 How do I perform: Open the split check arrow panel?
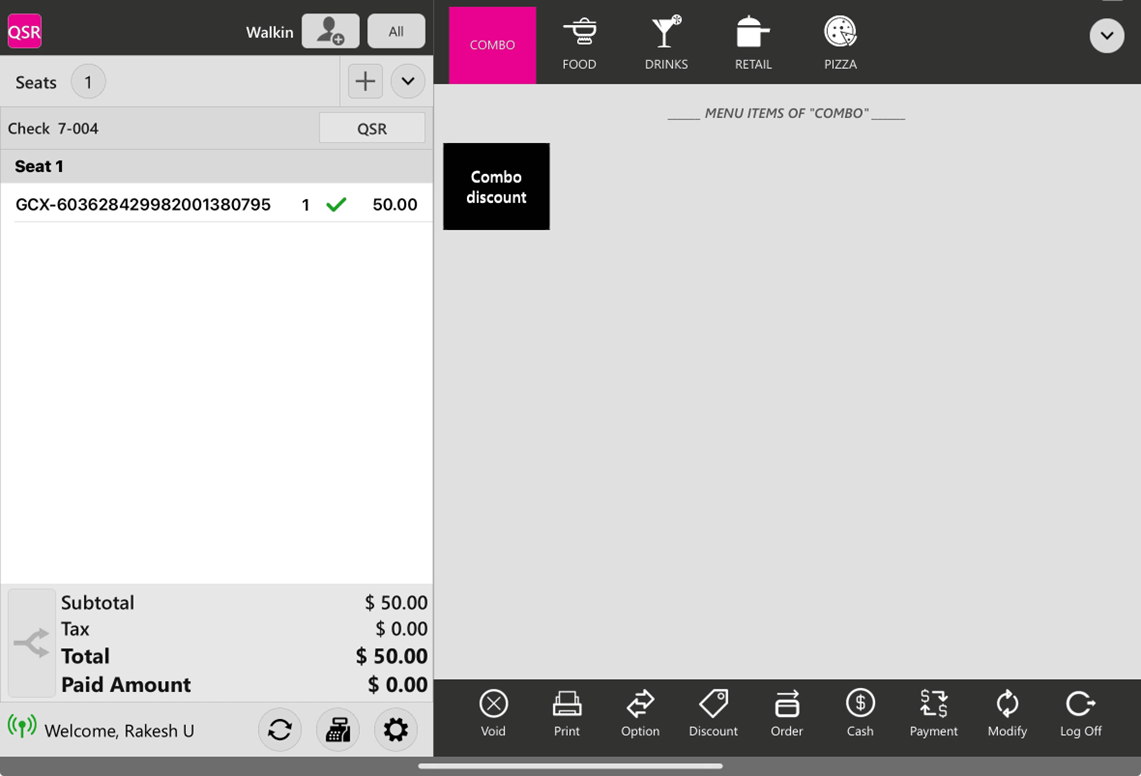pos(31,643)
